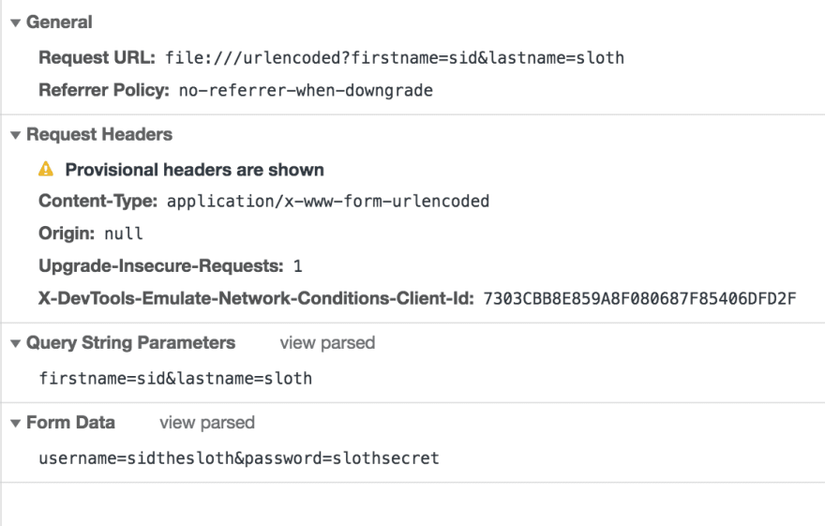Collapse the Request Headers disclosure triangle
825x526 pixels.
coord(15,134)
